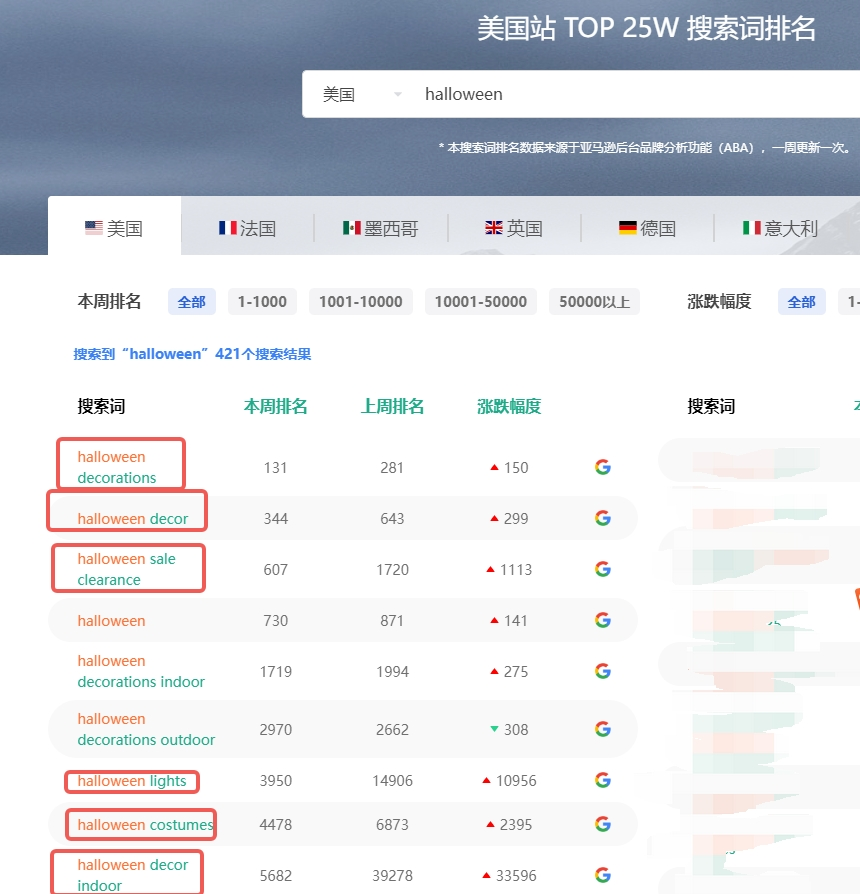Open the halloween costumes keyword link
Image resolution: width=860 pixels, height=894 pixels.
(x=145, y=825)
